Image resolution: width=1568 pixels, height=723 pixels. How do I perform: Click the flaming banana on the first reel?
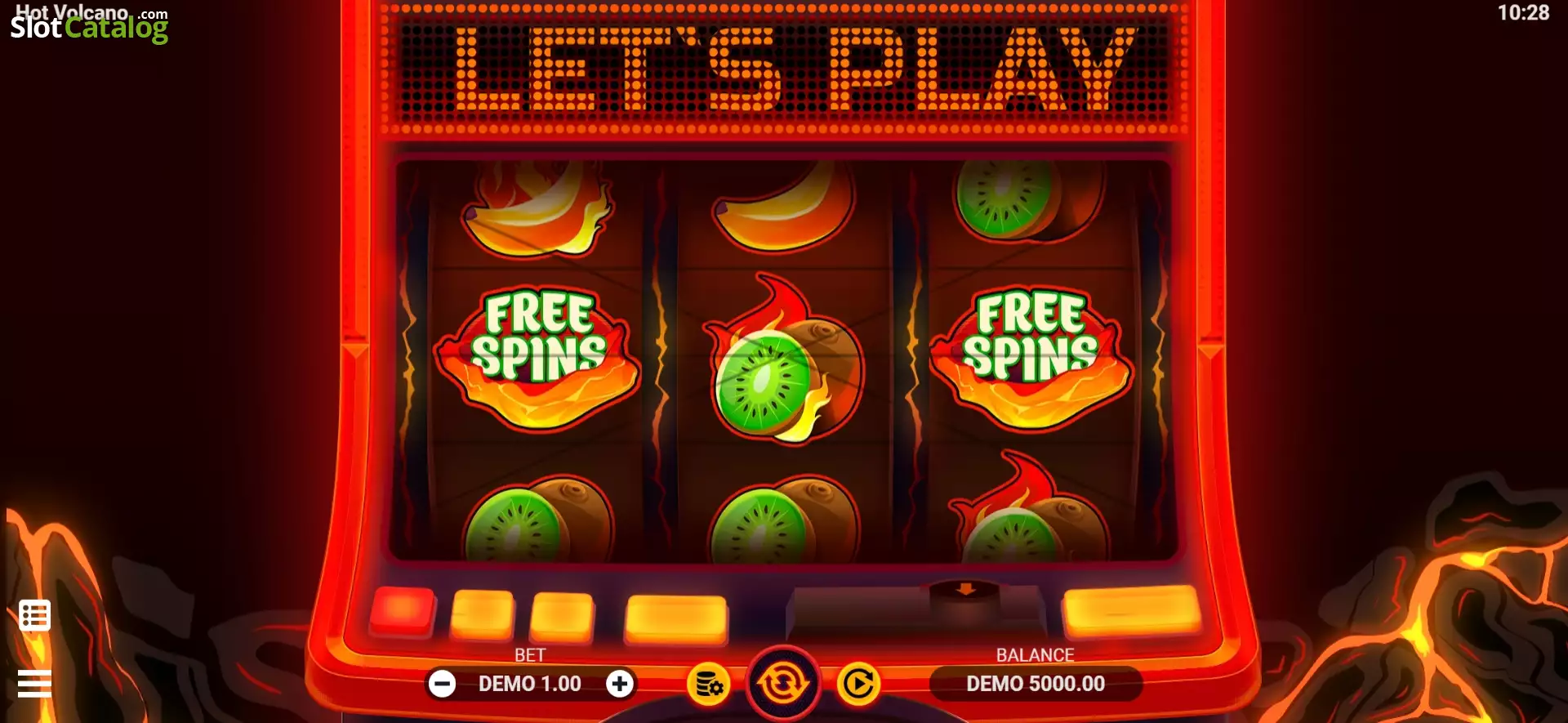[x=537, y=208]
